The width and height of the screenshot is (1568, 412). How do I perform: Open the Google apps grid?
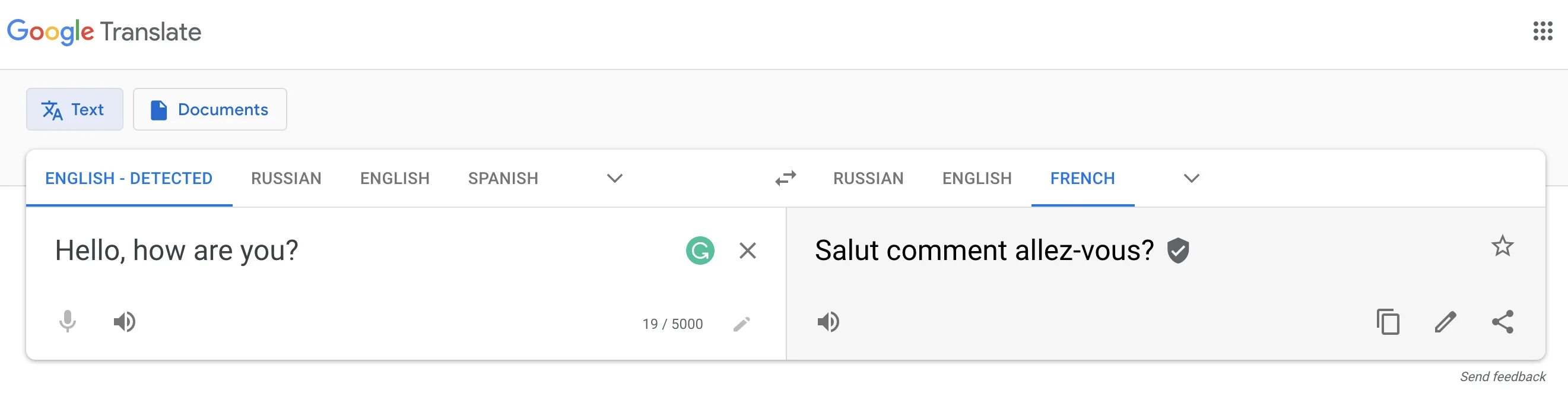1542,30
